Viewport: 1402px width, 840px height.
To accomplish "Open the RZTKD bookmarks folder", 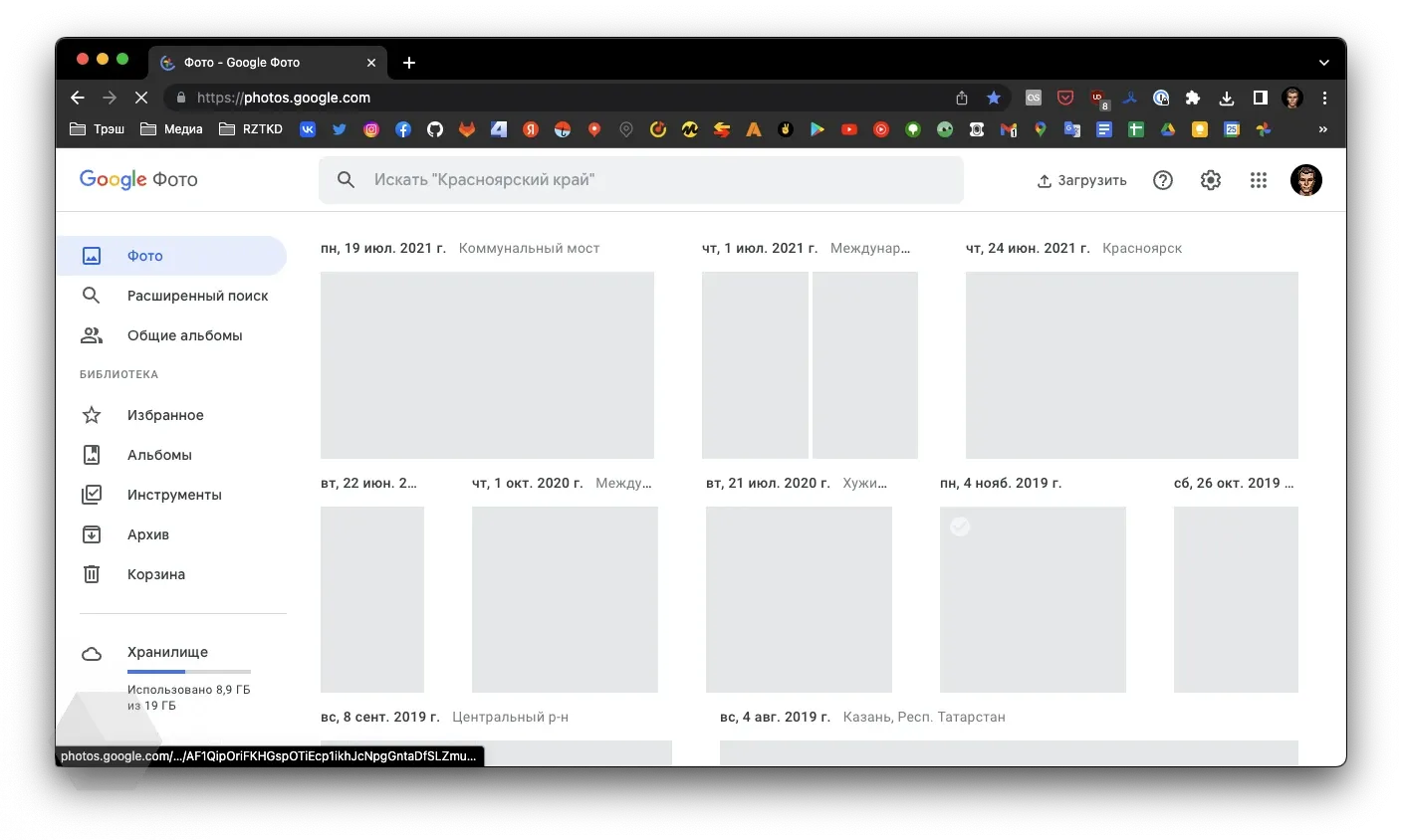I will point(251,129).
